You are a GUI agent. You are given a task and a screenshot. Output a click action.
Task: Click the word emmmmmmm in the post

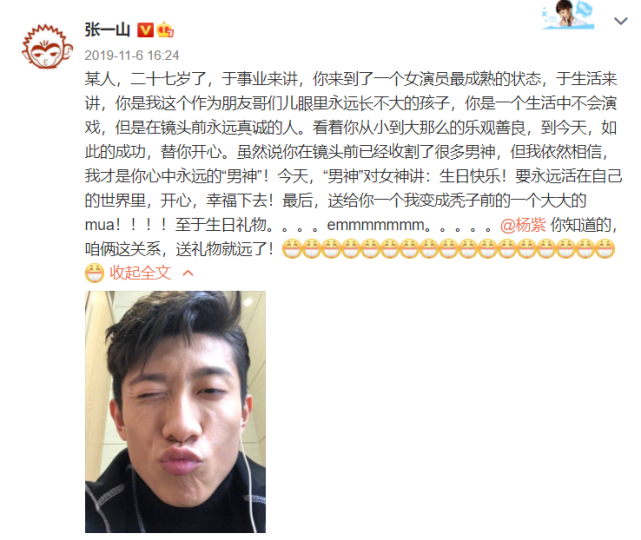pos(376,225)
